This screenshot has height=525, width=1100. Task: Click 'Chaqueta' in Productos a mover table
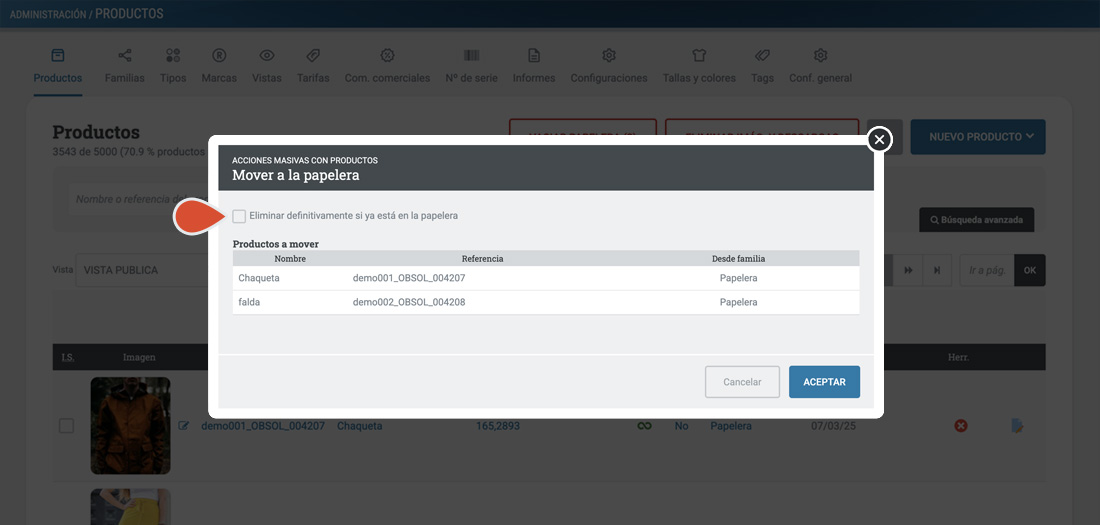(259, 278)
